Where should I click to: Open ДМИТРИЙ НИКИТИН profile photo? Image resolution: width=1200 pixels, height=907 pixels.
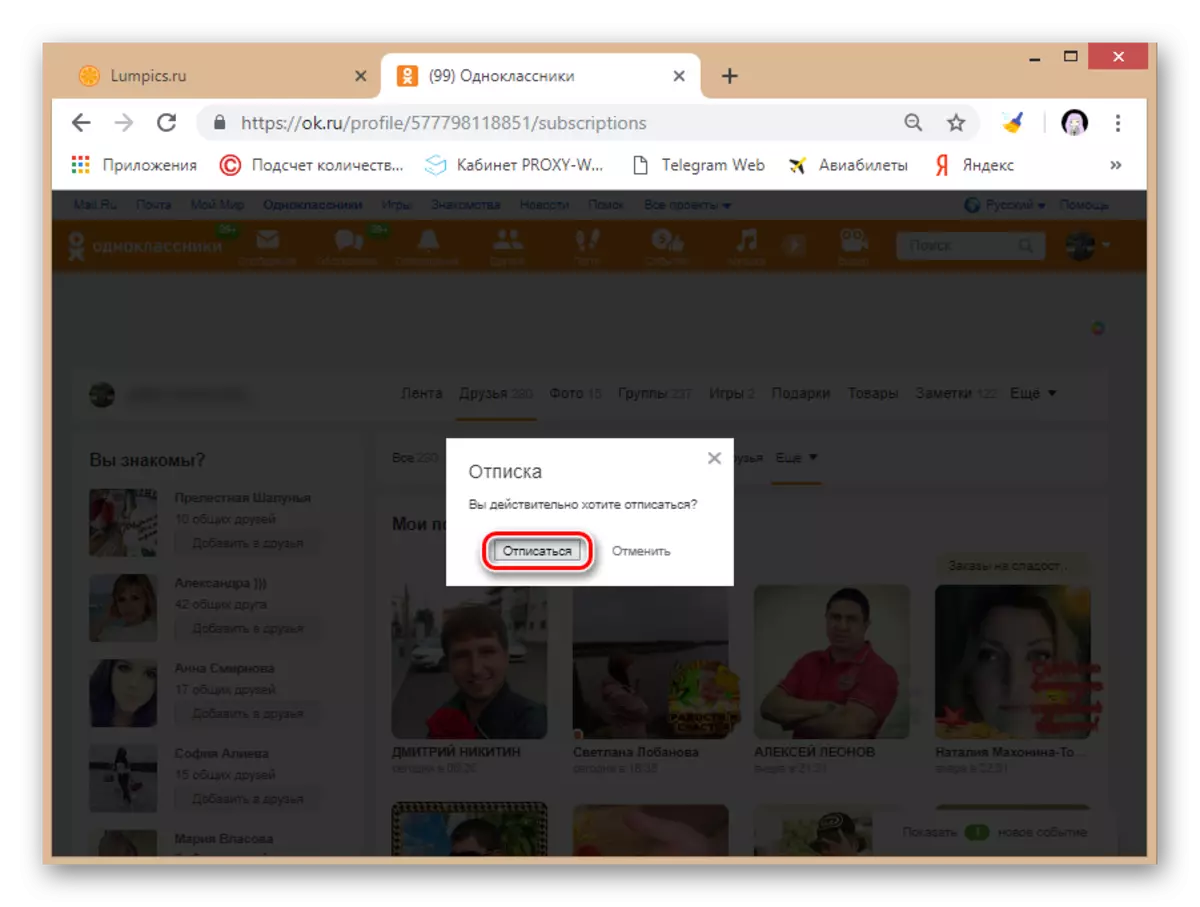pyautogui.click(x=469, y=662)
